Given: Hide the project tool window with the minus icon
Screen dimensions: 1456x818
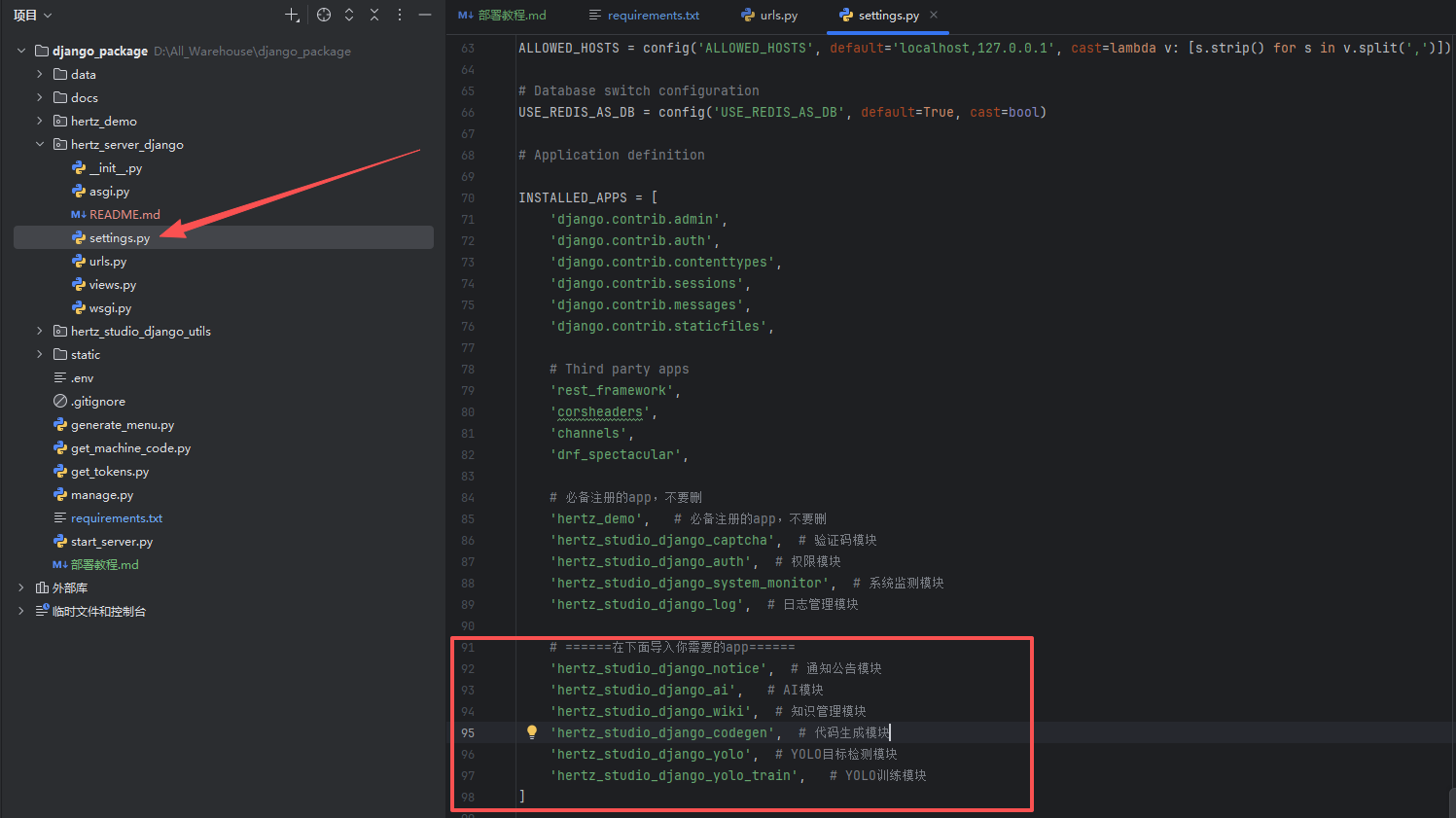Looking at the screenshot, I should click(x=425, y=15).
